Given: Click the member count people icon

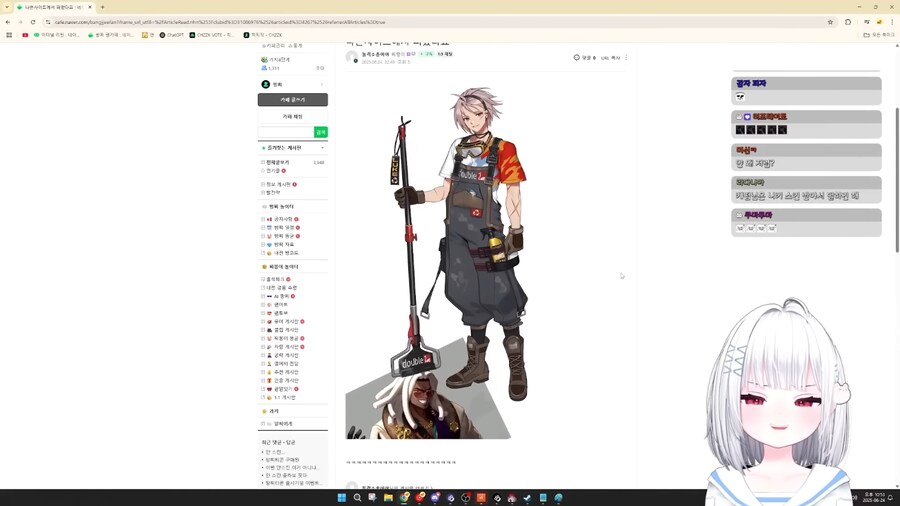Looking at the screenshot, I should 264,68.
